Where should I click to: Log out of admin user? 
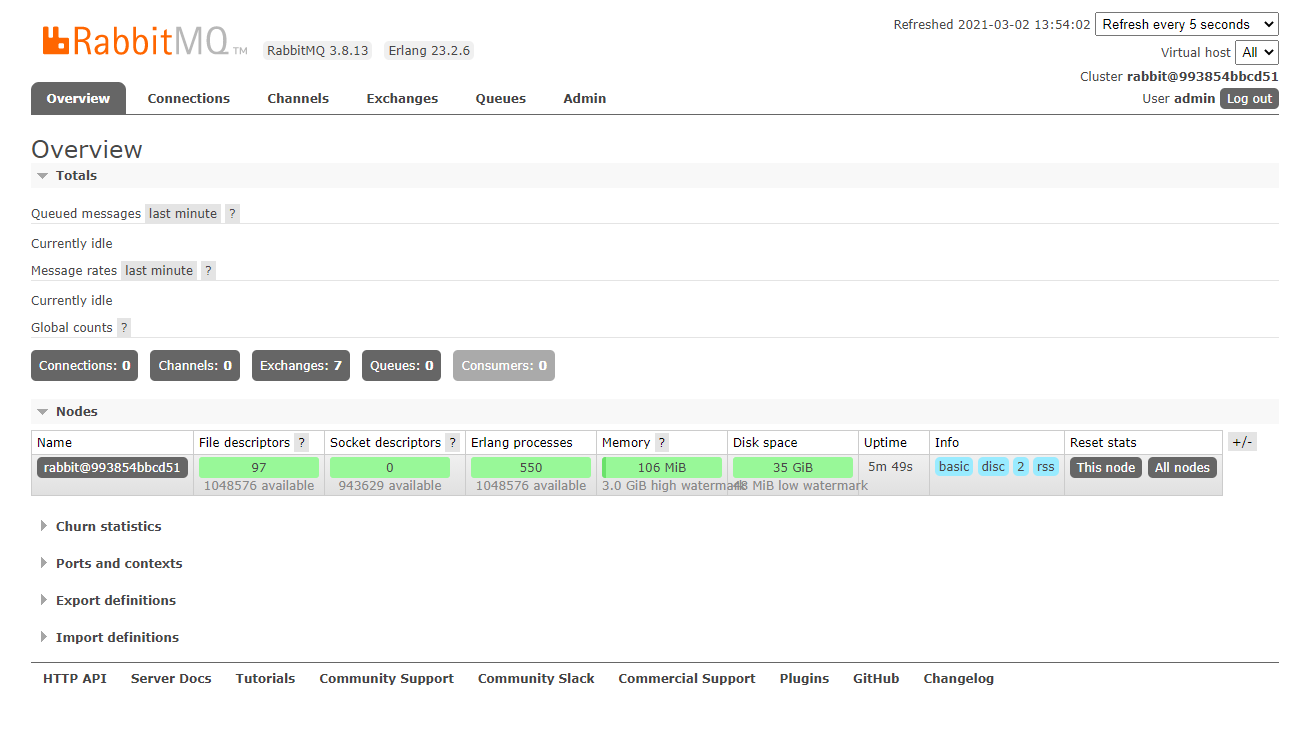[x=1249, y=98]
